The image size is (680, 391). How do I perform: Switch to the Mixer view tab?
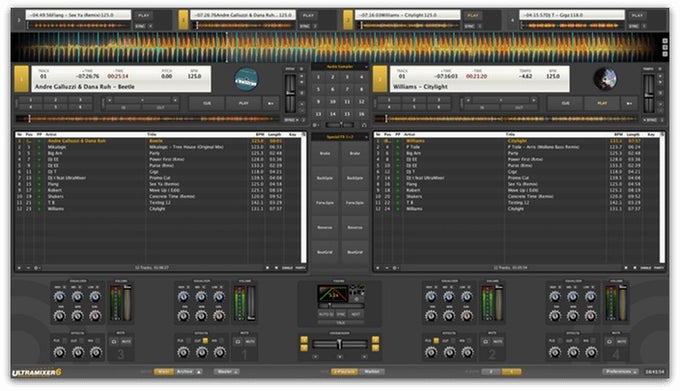pyautogui.click(x=164, y=372)
